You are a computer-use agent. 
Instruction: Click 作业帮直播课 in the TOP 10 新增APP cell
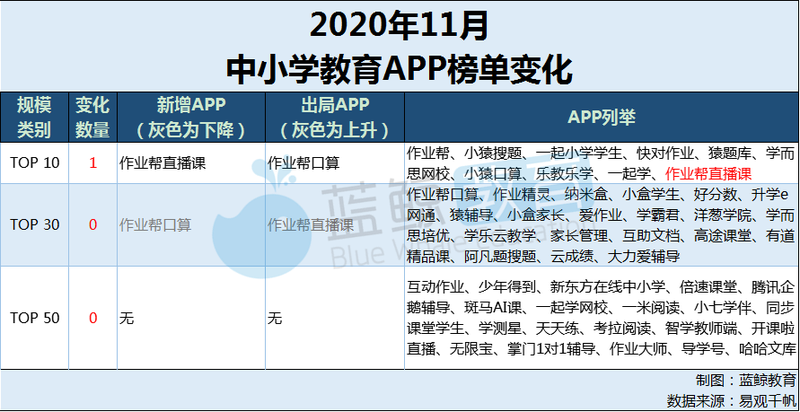tap(162, 163)
